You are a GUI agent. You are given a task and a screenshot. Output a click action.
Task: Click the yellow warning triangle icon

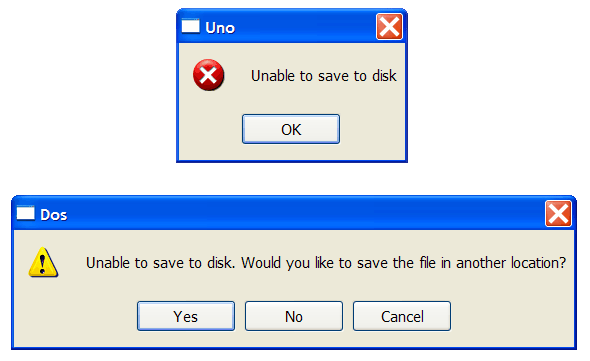pyautogui.click(x=43, y=262)
